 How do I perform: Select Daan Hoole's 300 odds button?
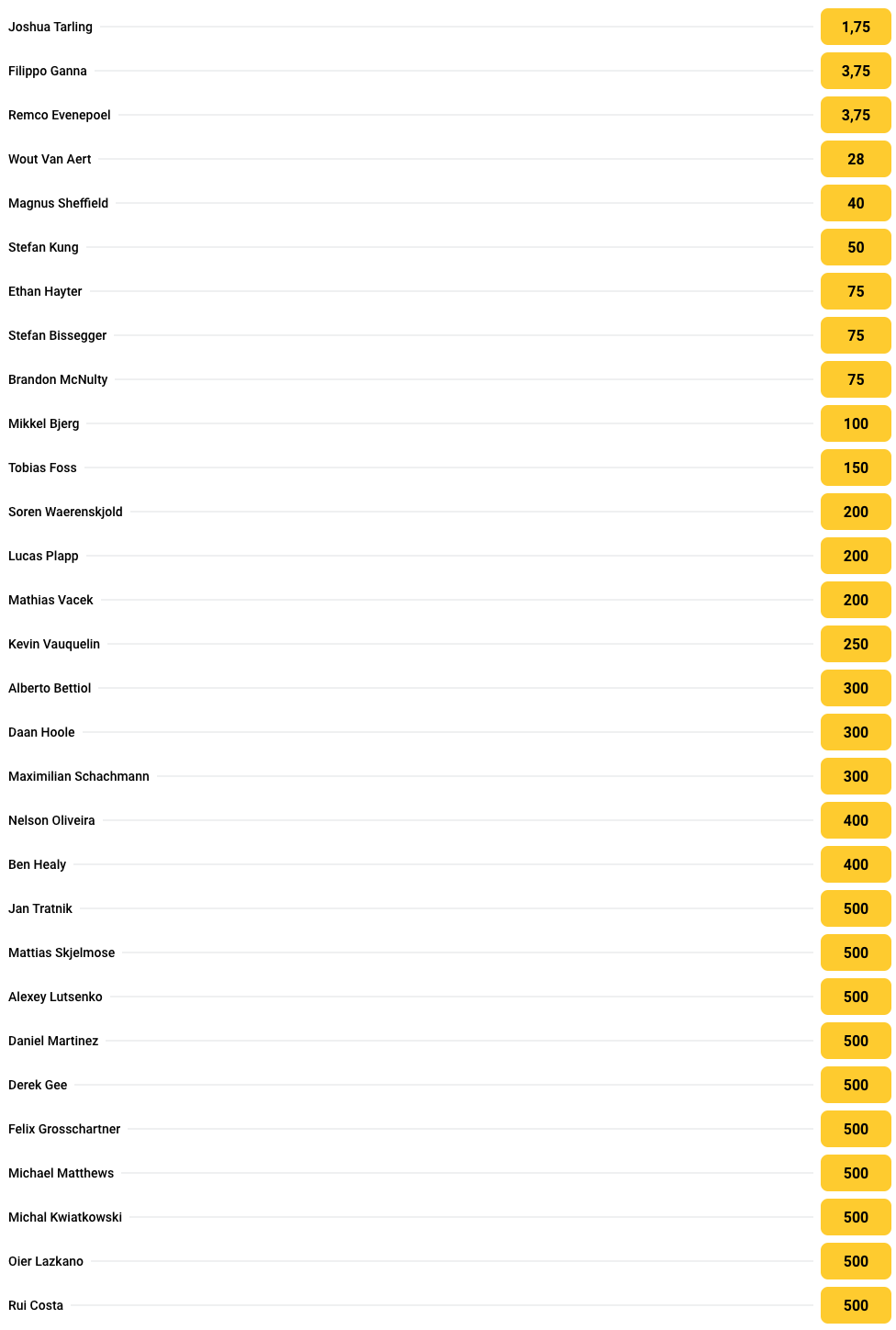coord(856,732)
